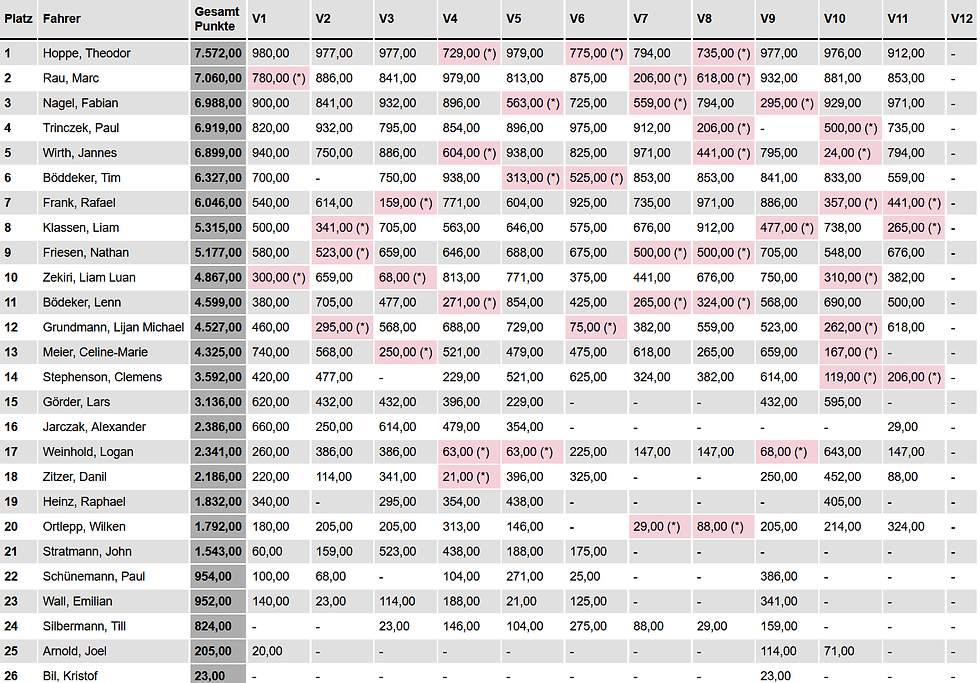This screenshot has width=980, height=683.
Task: Click highlighted V10 cell 24,00 (*)
Action: 850,153
